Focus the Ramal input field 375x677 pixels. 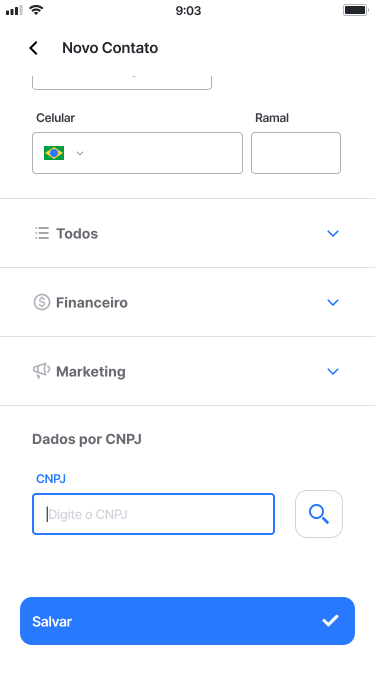[296, 153]
